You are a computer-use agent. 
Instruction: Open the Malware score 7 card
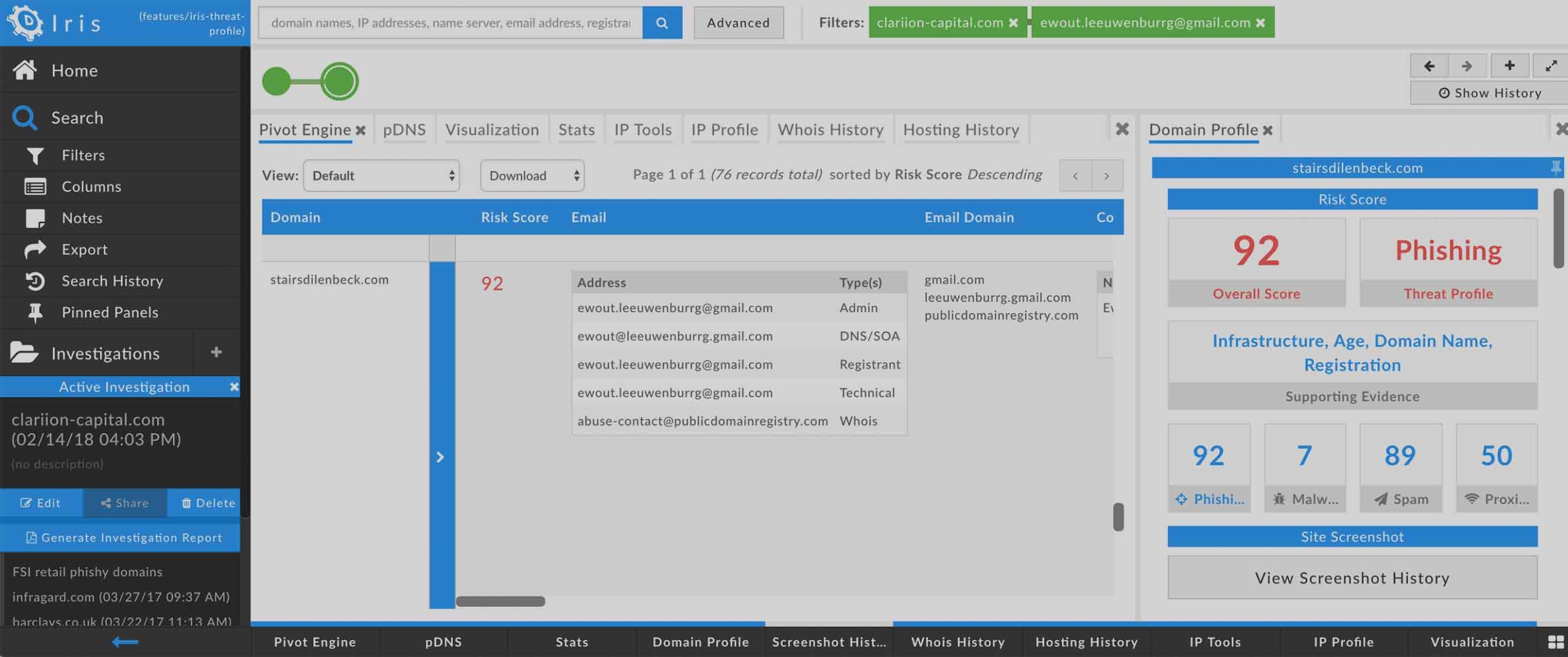coord(1305,468)
